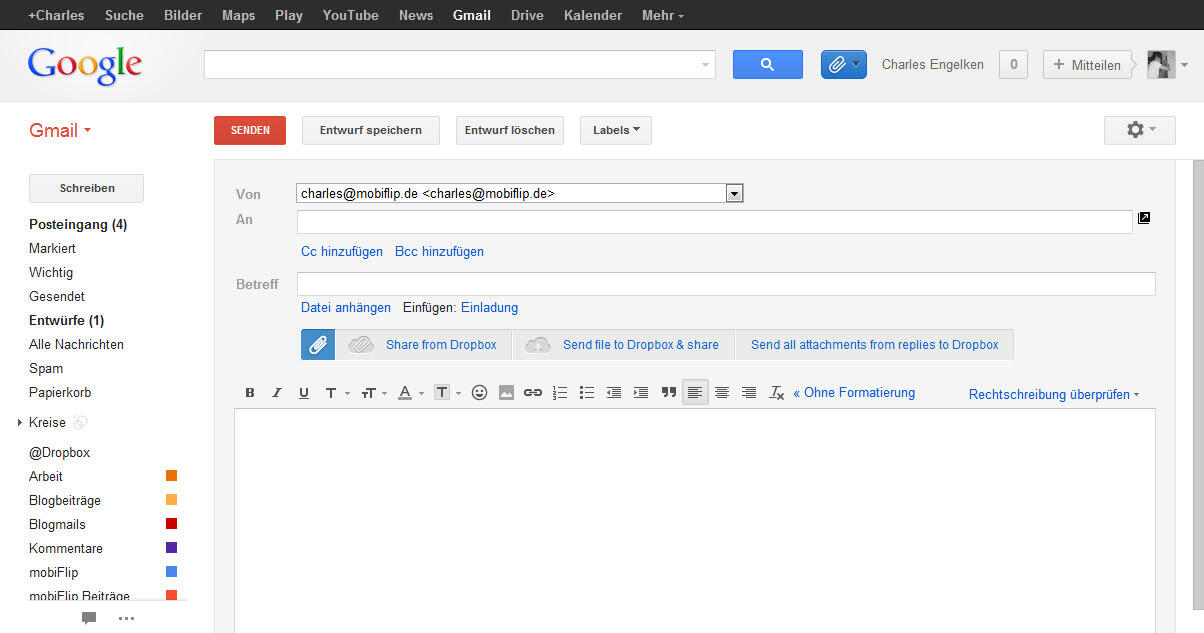
Task: Expand the Gmail dropdown menu
Action: [x=60, y=131]
